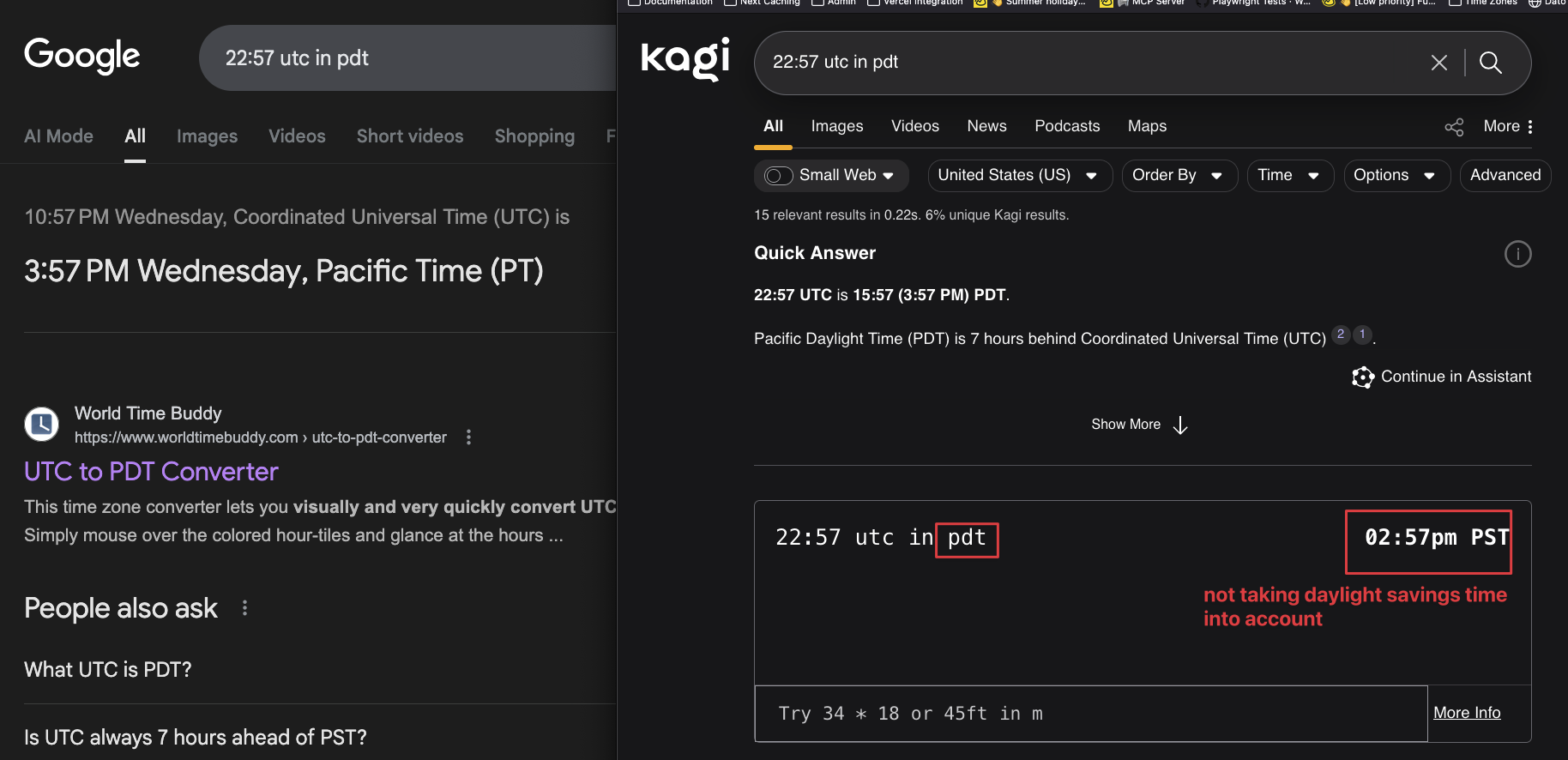
Task: Open the Kagi share results icon
Action: coord(1454,127)
